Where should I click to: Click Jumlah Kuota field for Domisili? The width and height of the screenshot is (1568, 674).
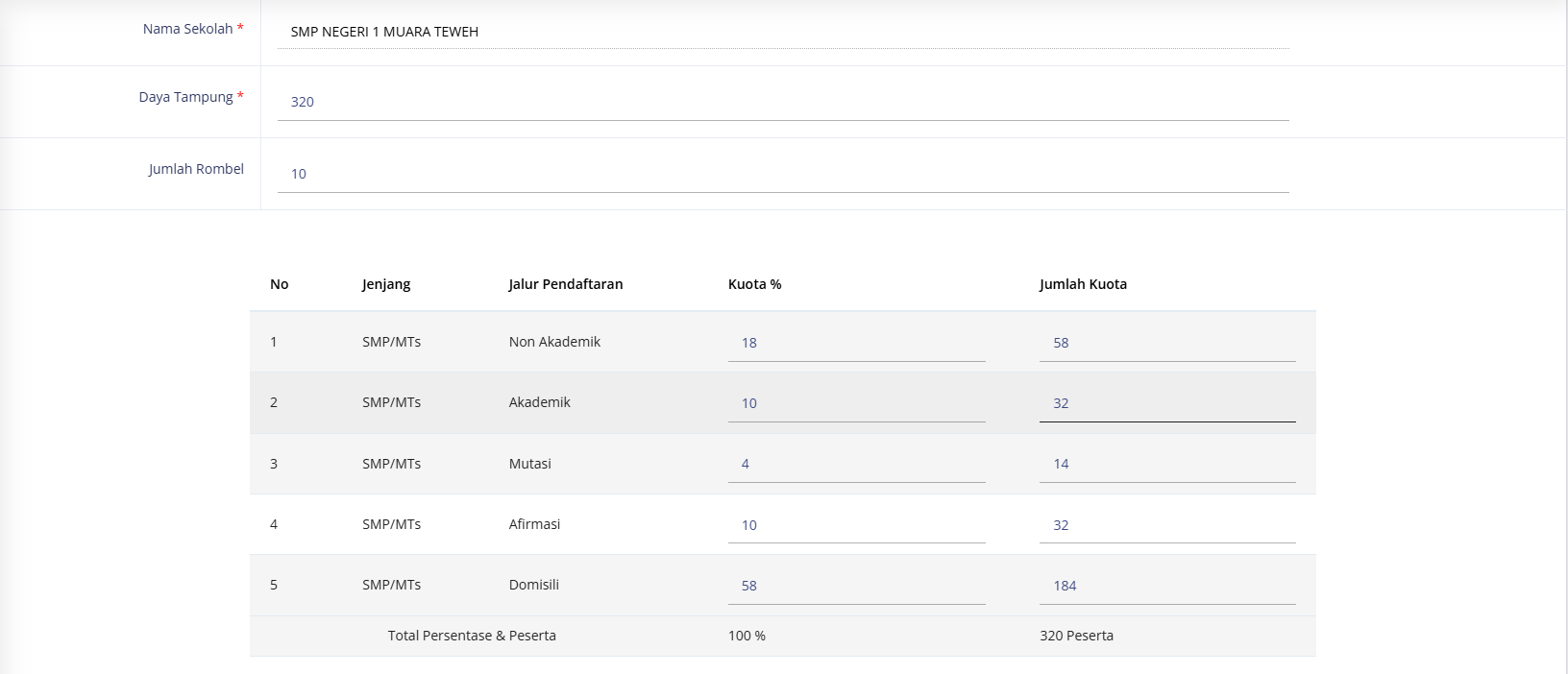pyautogui.click(x=1166, y=586)
